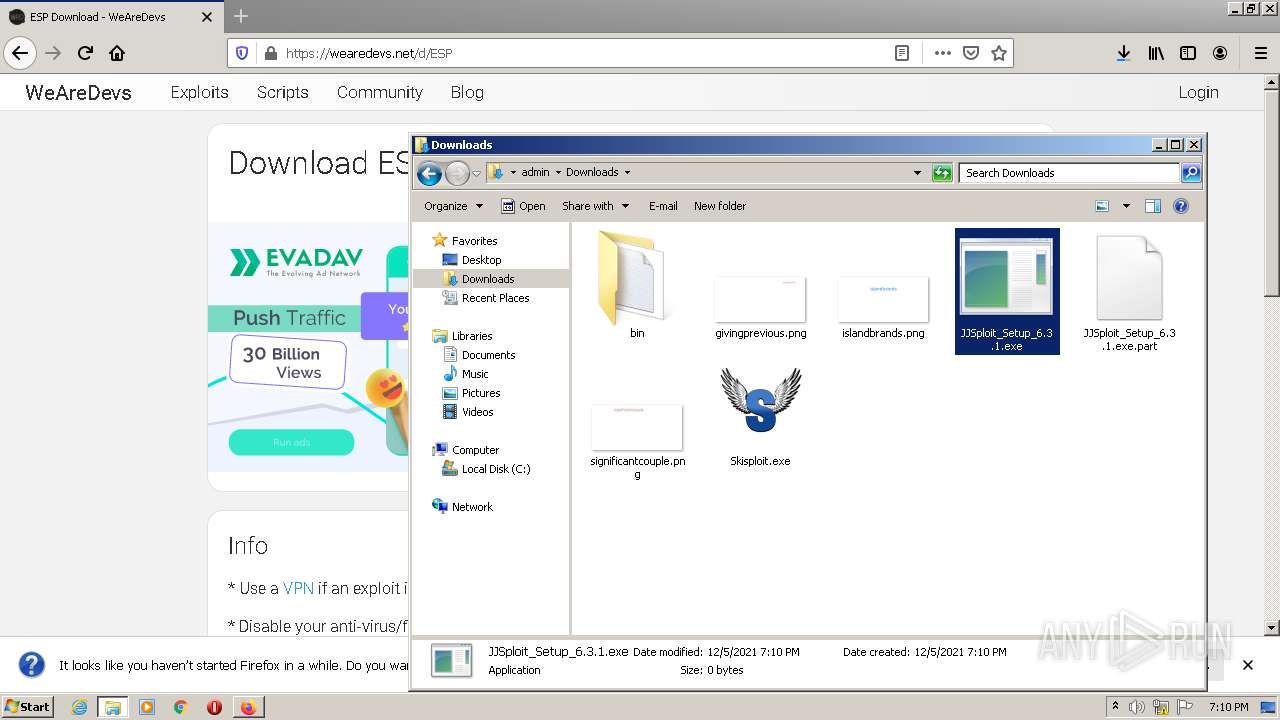Go back in Downloads explorer window
The width and height of the screenshot is (1280, 720).
[x=429, y=173]
